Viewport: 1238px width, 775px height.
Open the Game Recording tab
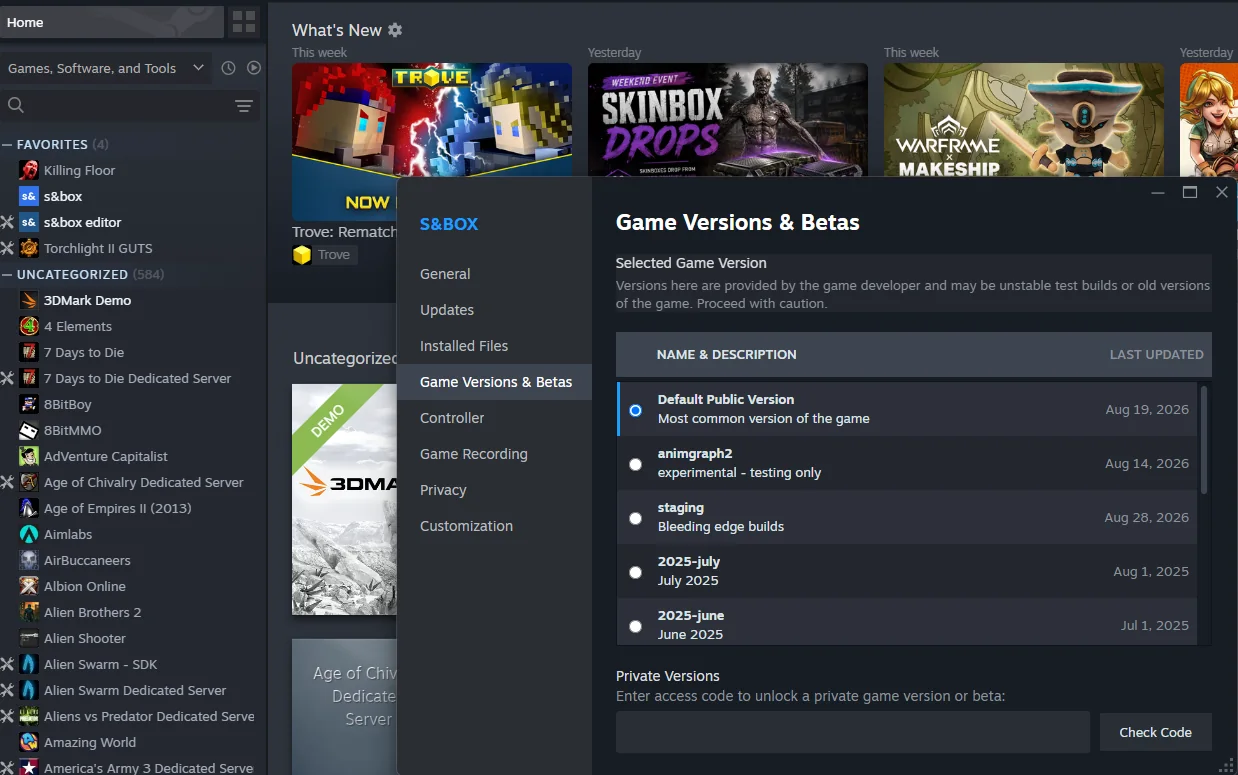point(474,454)
